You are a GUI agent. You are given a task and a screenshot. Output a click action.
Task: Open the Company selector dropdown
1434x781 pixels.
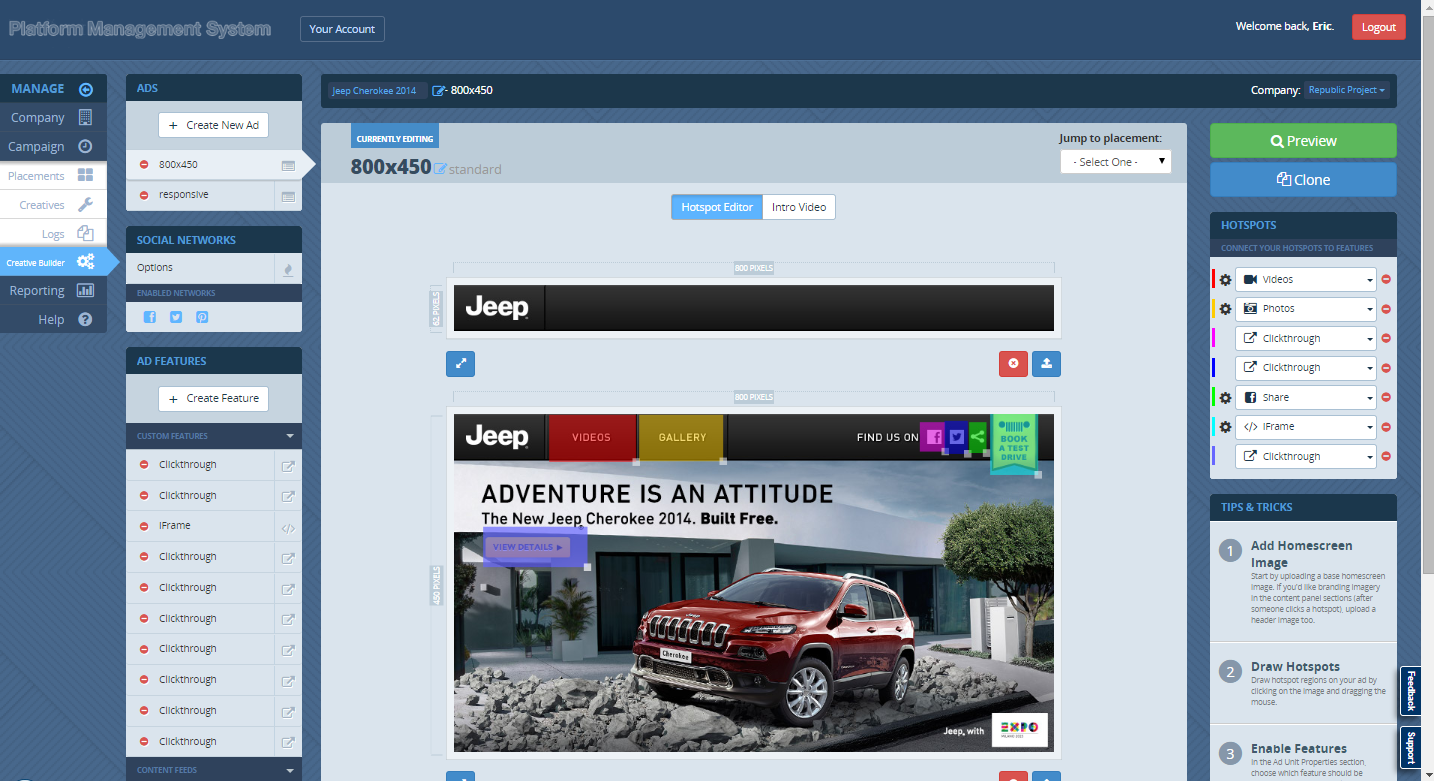tap(1346, 89)
